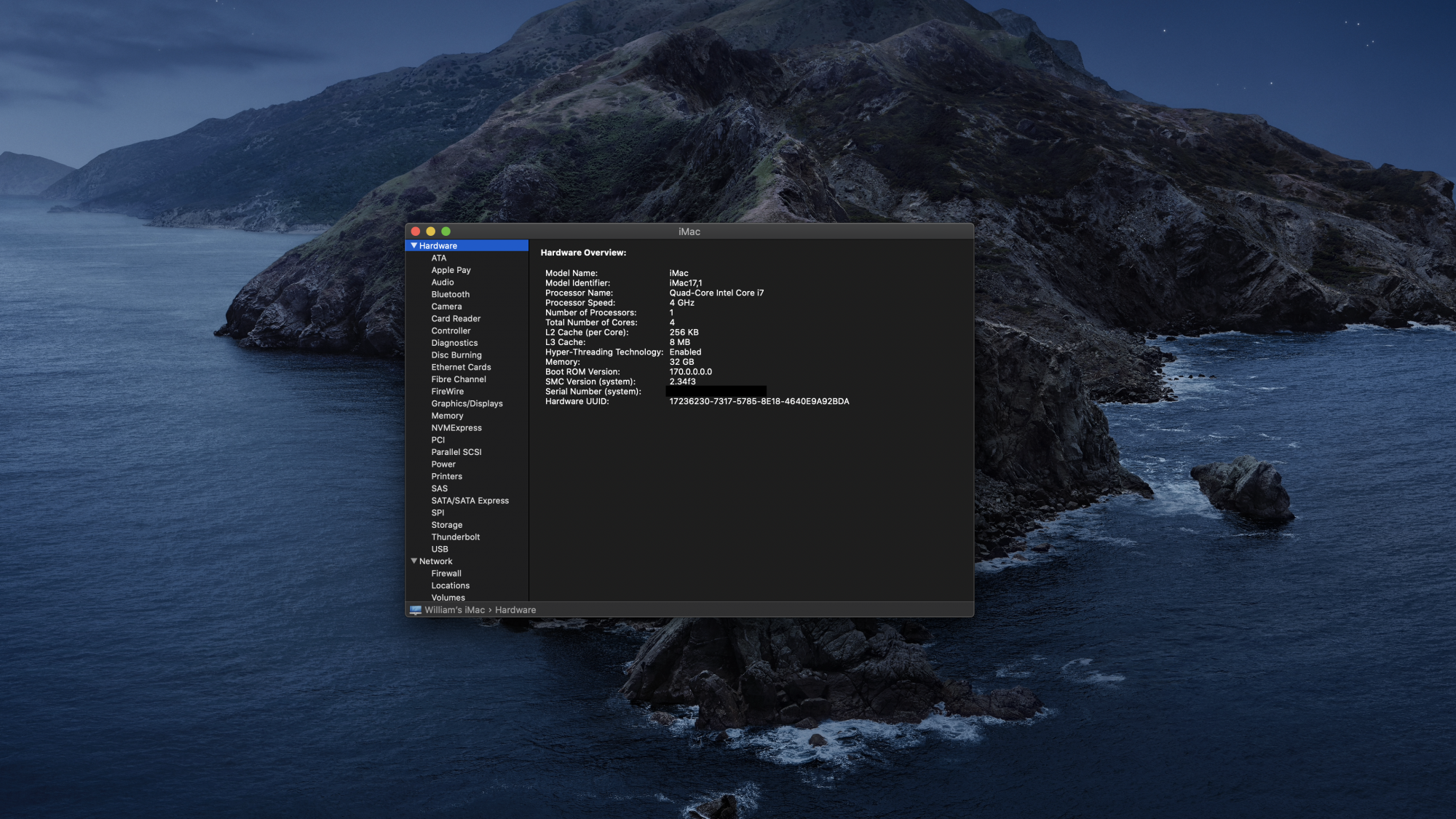Select the NVMExpress item
This screenshot has height=819, width=1456.
456,428
